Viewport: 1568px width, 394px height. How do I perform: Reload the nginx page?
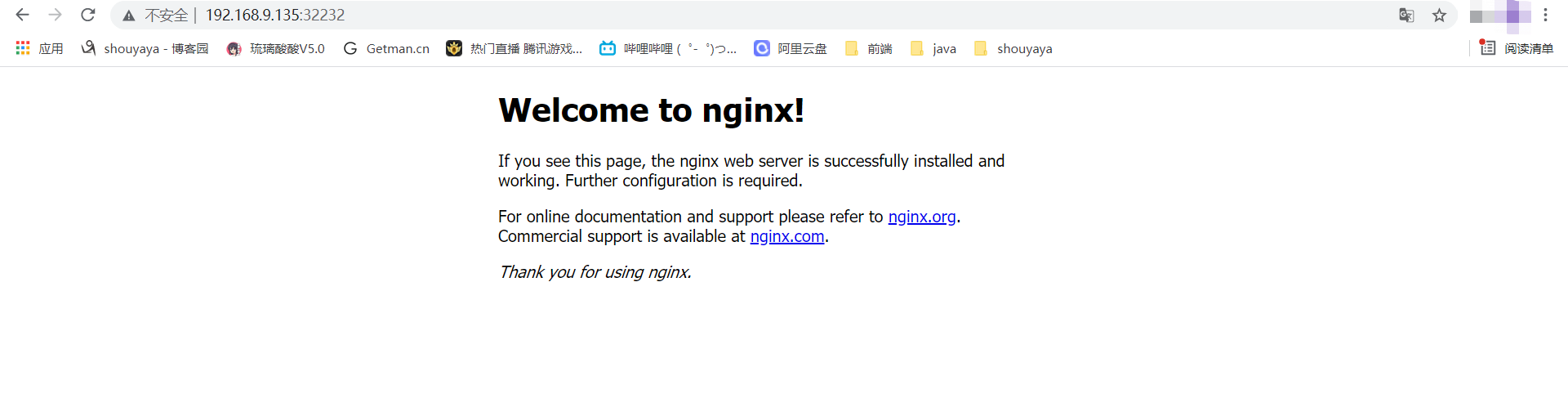(88, 15)
